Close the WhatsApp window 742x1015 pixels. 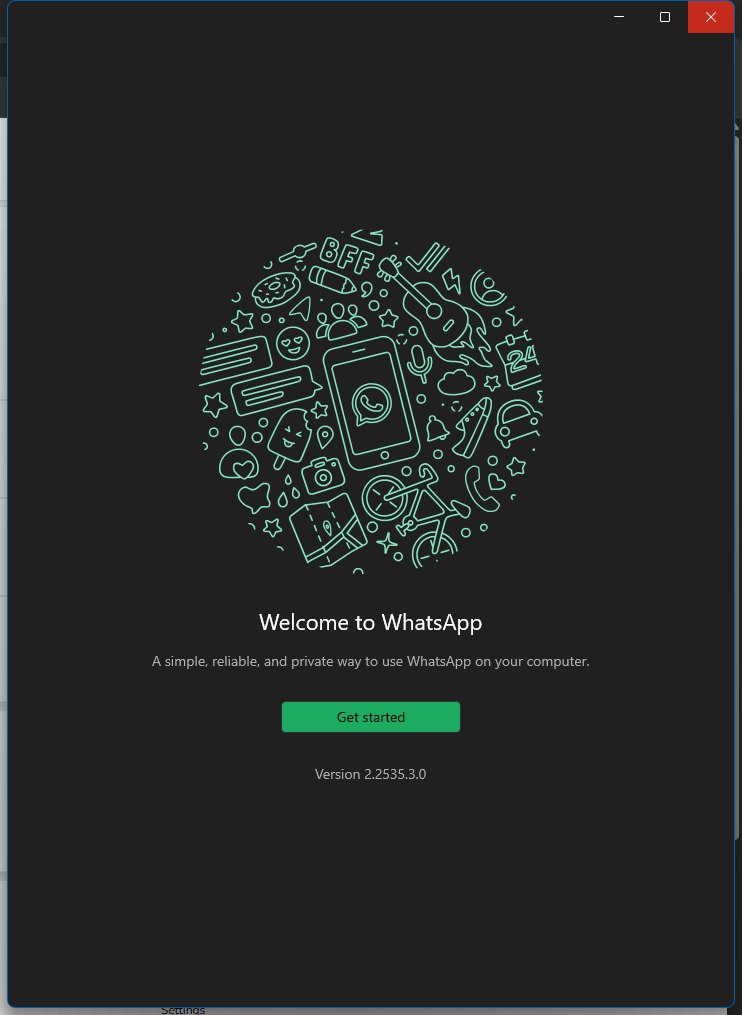[711, 17]
